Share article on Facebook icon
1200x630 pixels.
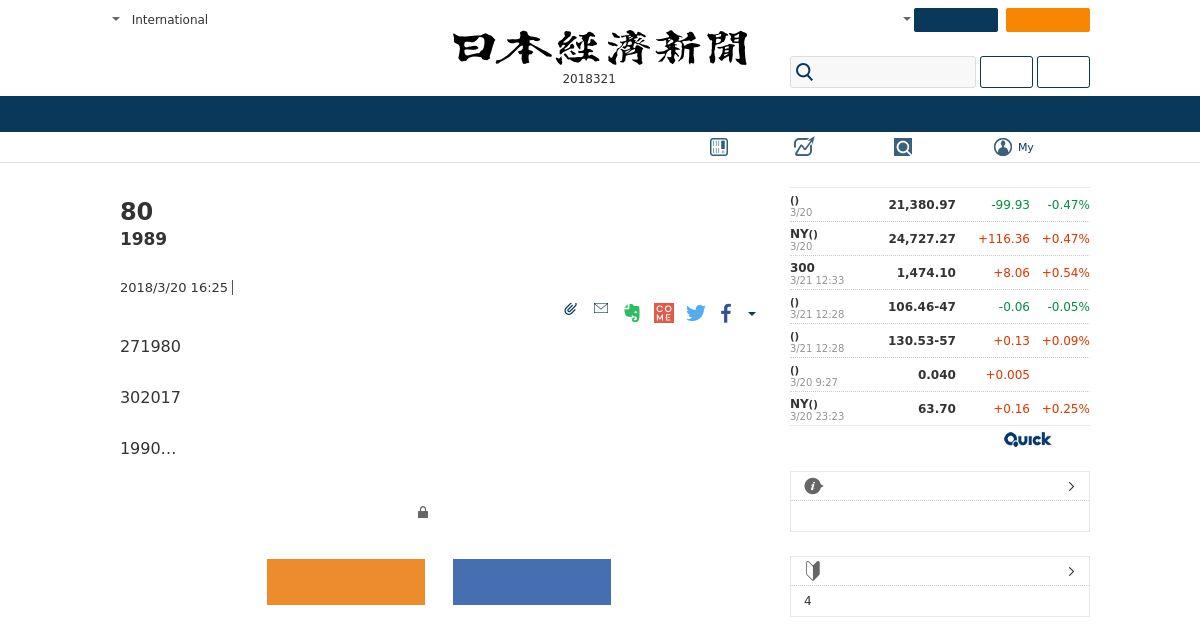(726, 313)
